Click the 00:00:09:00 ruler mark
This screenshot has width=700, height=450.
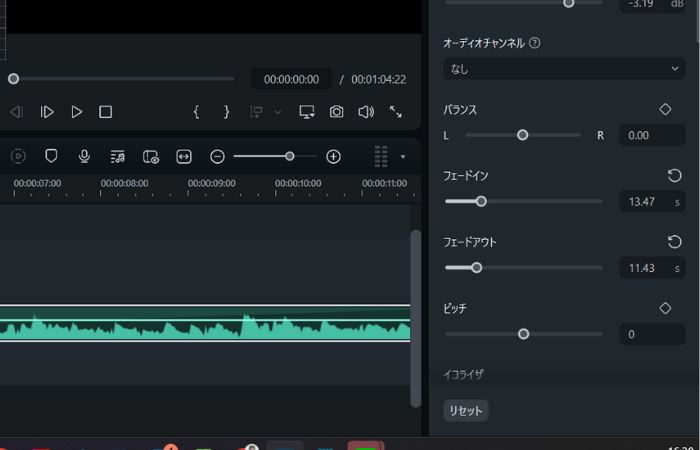(211, 183)
